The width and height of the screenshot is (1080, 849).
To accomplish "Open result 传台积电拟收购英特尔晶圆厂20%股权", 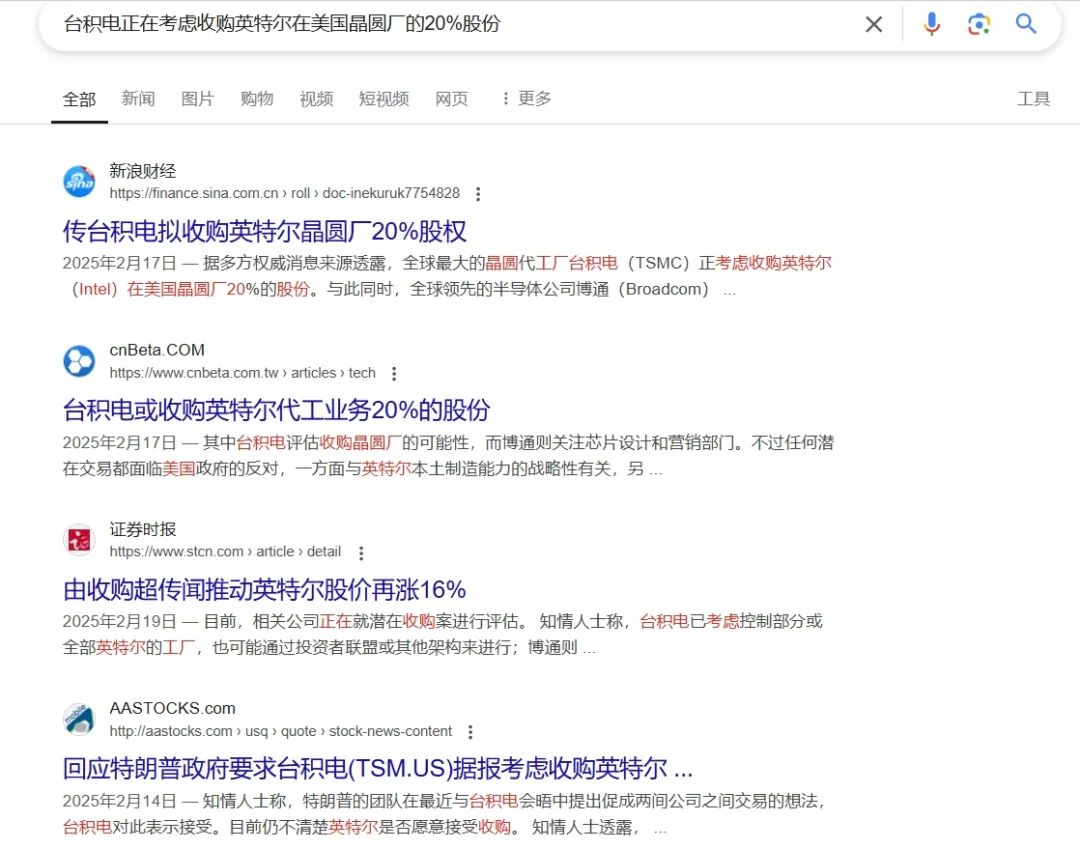I will pos(264,231).
